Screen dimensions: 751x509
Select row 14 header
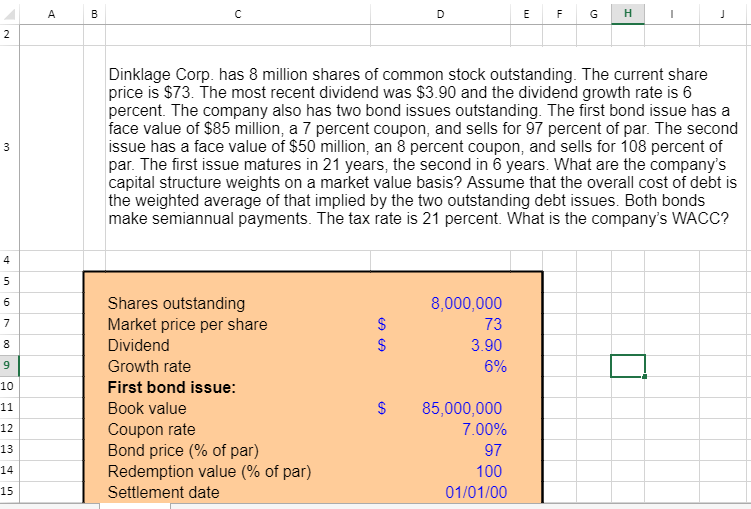9,471
